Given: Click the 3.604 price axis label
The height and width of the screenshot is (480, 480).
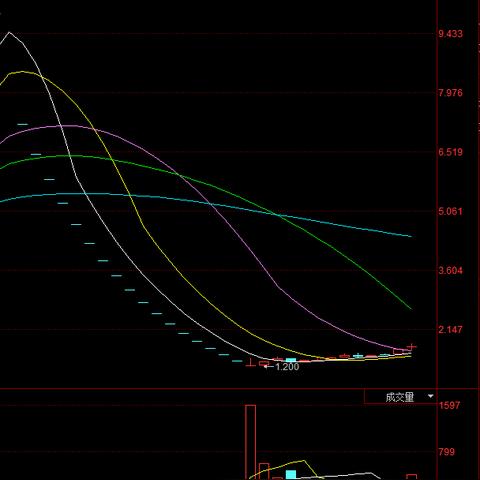Looking at the screenshot, I should coord(450,270).
